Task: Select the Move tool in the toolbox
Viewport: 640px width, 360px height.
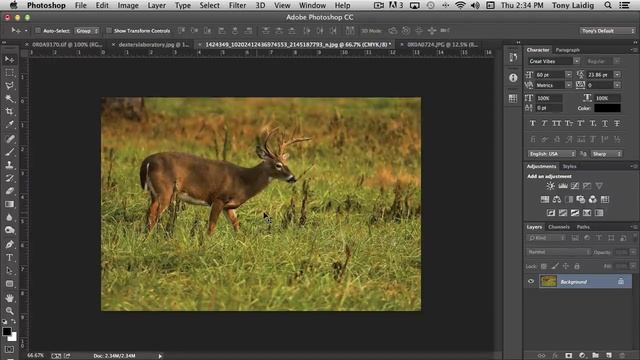Action: [9, 60]
